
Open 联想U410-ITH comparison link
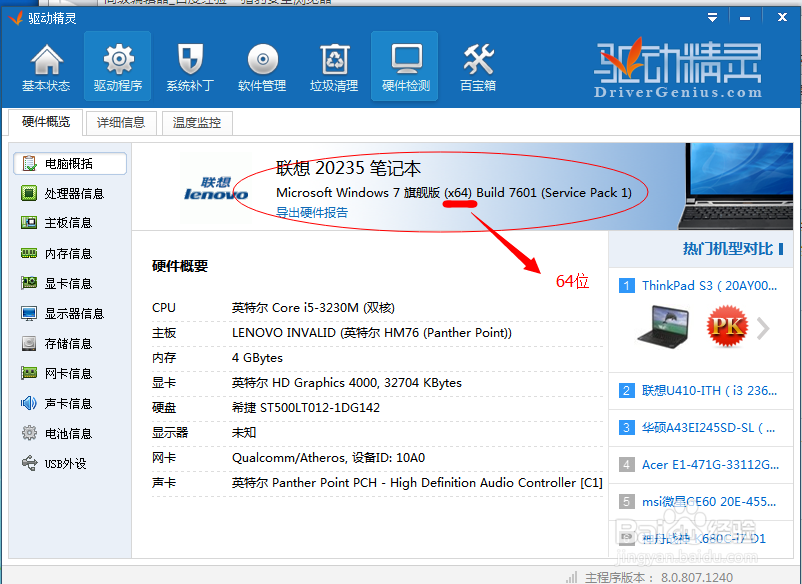pos(709,391)
